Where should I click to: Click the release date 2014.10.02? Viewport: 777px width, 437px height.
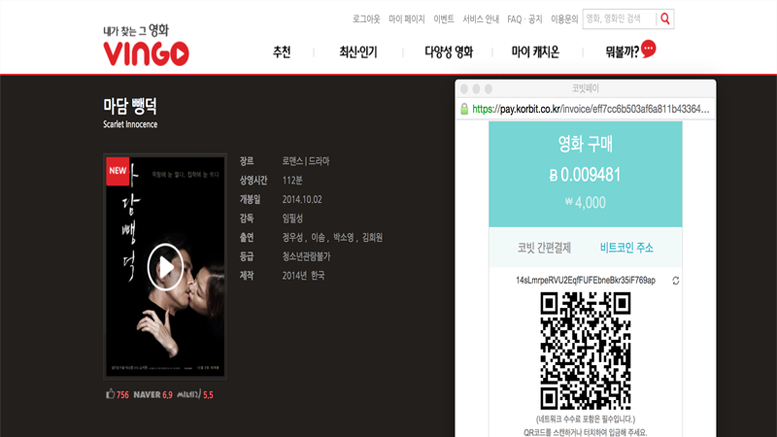(x=302, y=199)
